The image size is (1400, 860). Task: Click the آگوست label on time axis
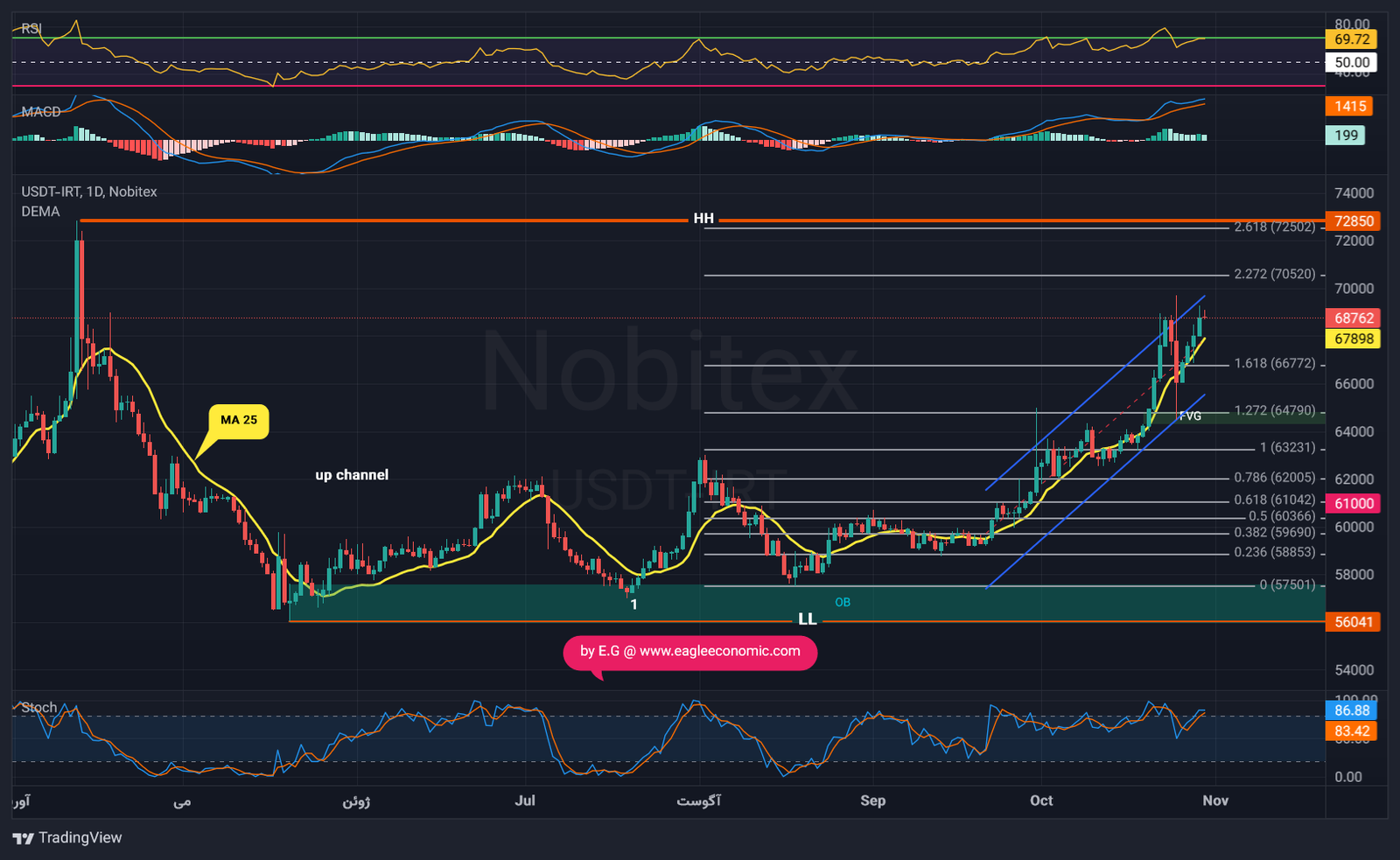click(x=698, y=801)
